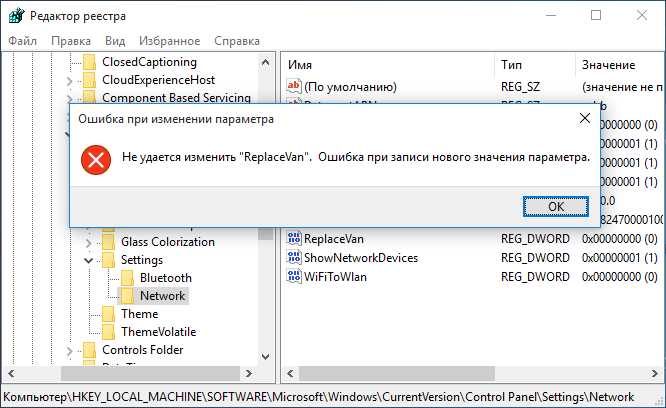Image resolution: width=666 pixels, height=408 pixels.
Task: Click the tree pane horizontal scrollbar thumb
Action: [x=150, y=374]
